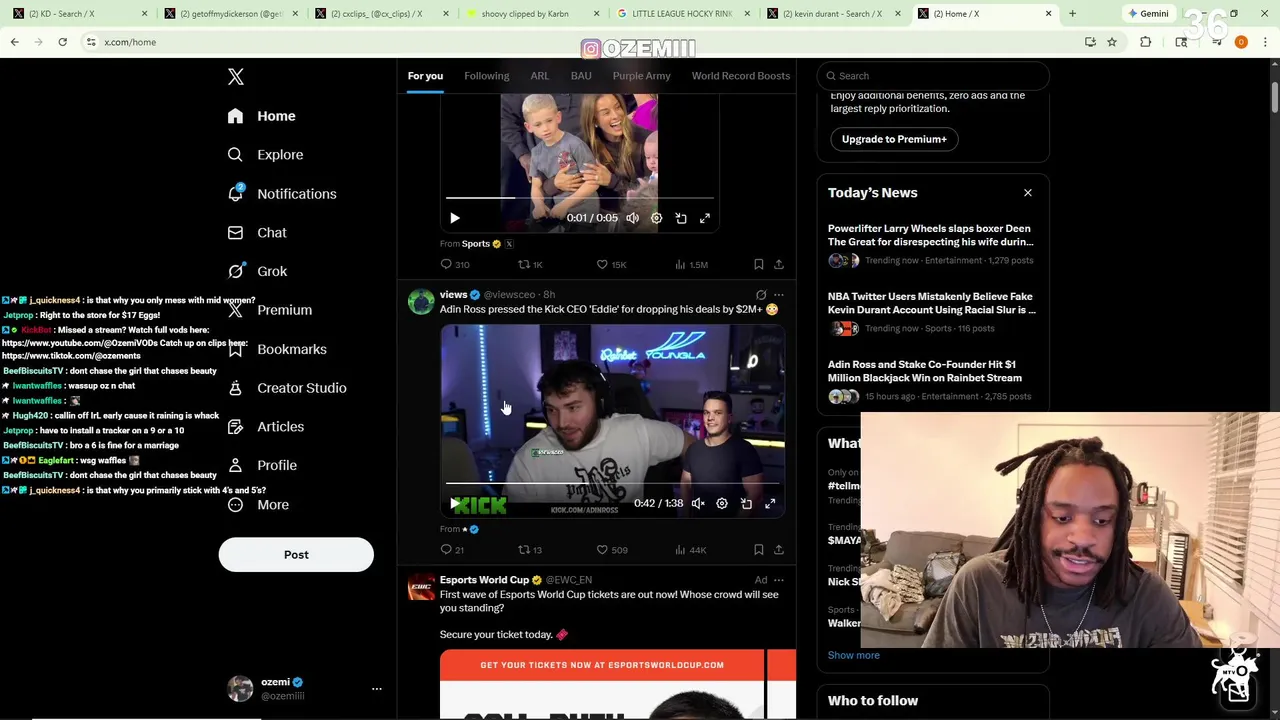Image resolution: width=1280 pixels, height=720 pixels.
Task: Repost the views post with 13 reposts
Action: pyautogui.click(x=530, y=550)
